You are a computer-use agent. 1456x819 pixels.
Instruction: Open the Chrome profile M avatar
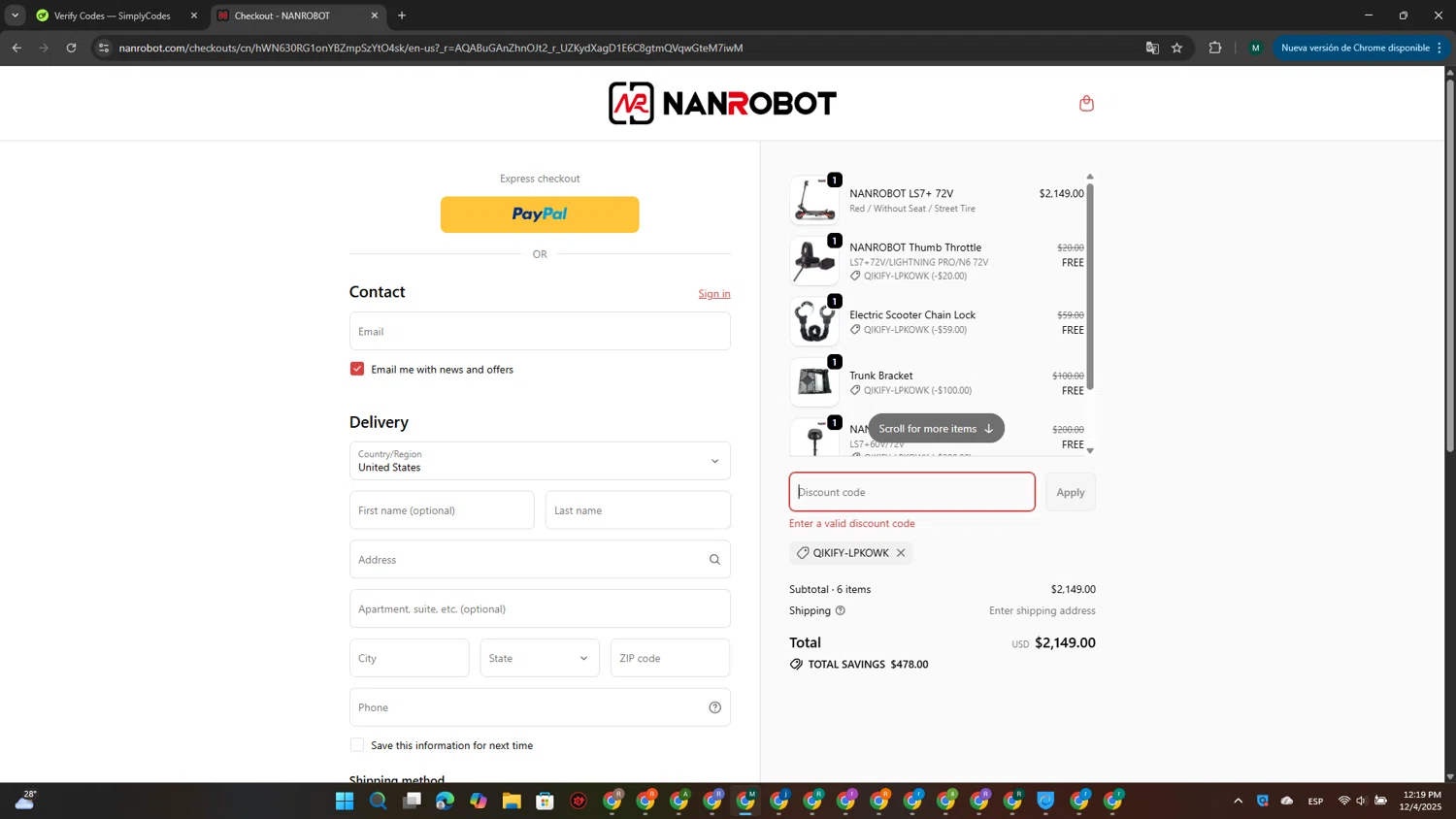(x=1255, y=48)
